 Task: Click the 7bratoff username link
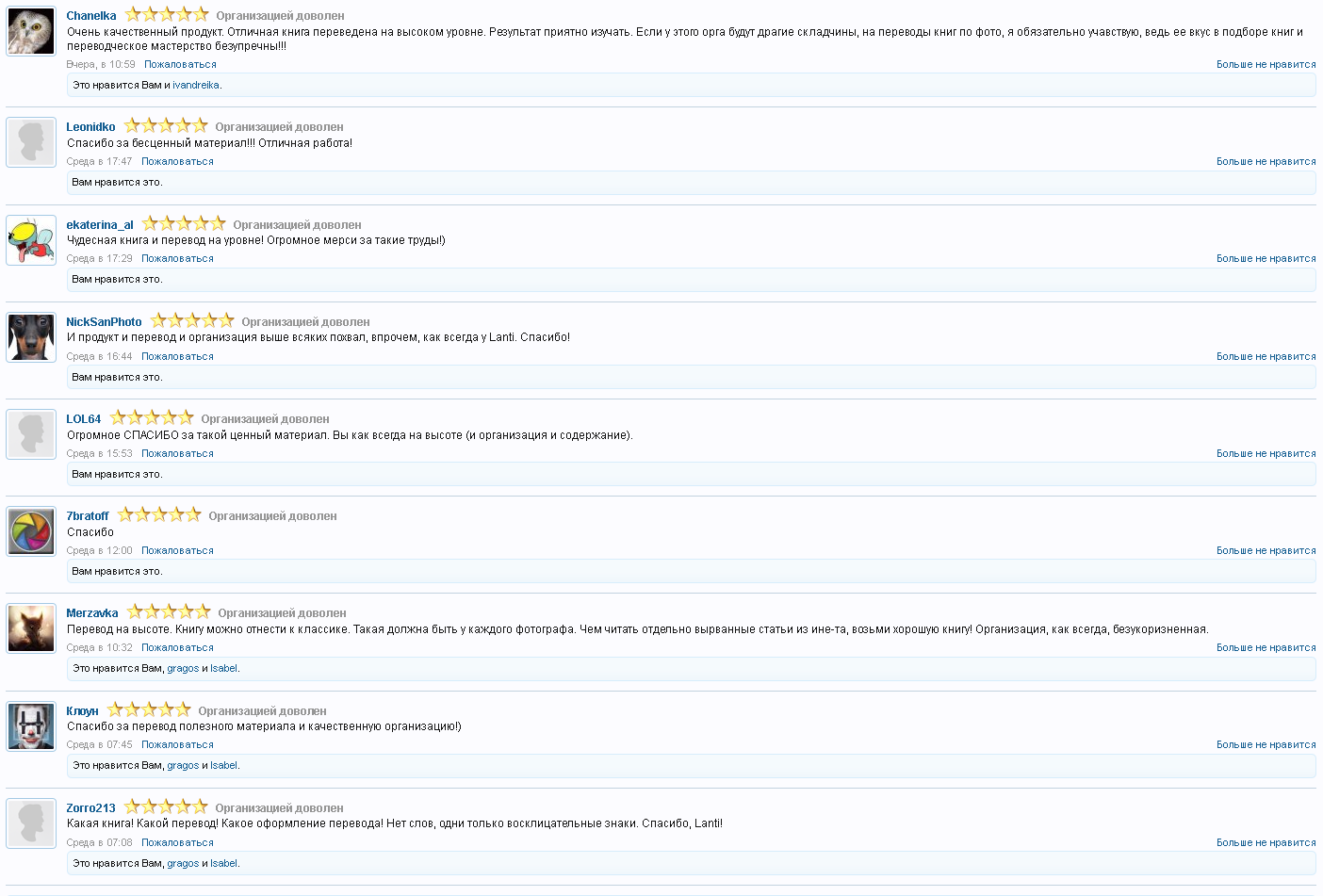88,516
